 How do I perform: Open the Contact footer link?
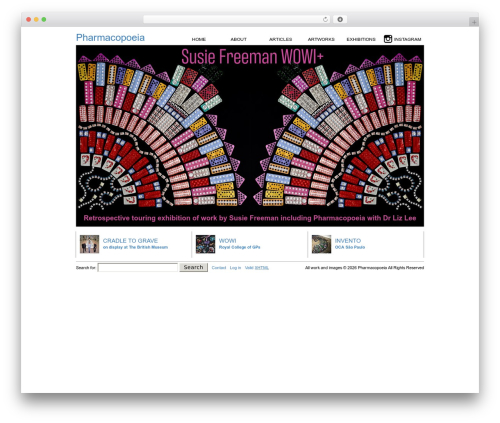pyautogui.click(x=219, y=268)
